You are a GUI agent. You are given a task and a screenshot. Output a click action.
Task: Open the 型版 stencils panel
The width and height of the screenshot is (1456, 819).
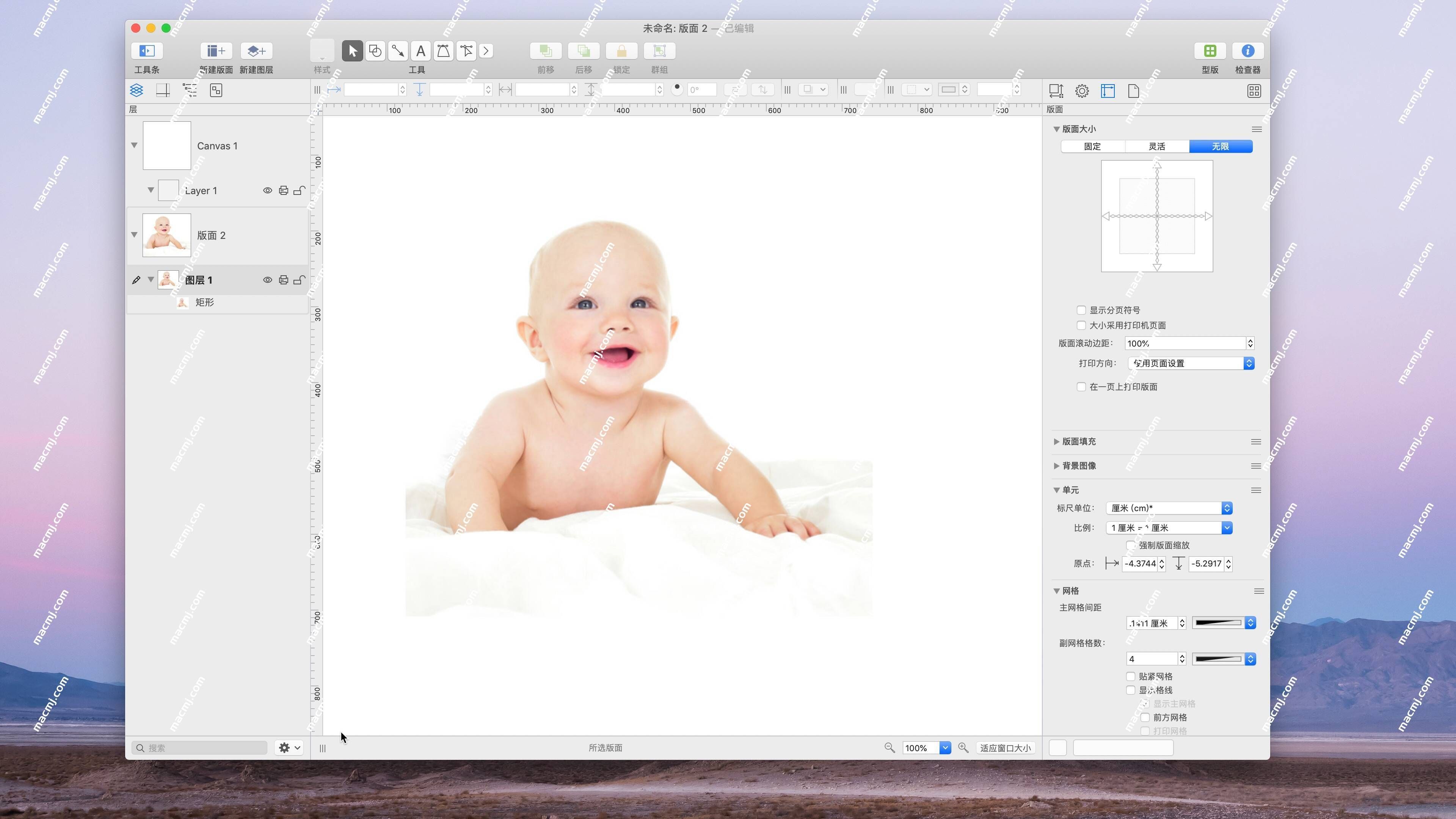coord(1210,51)
